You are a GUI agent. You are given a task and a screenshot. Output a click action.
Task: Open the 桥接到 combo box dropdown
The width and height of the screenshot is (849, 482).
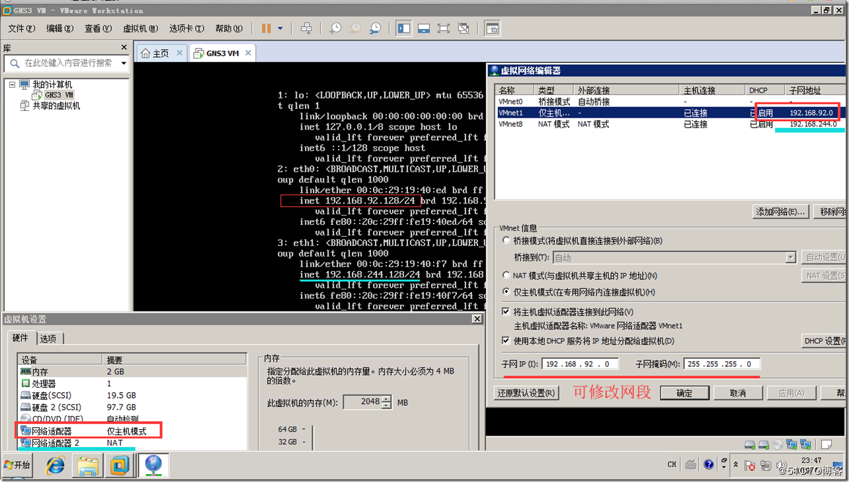click(x=791, y=257)
